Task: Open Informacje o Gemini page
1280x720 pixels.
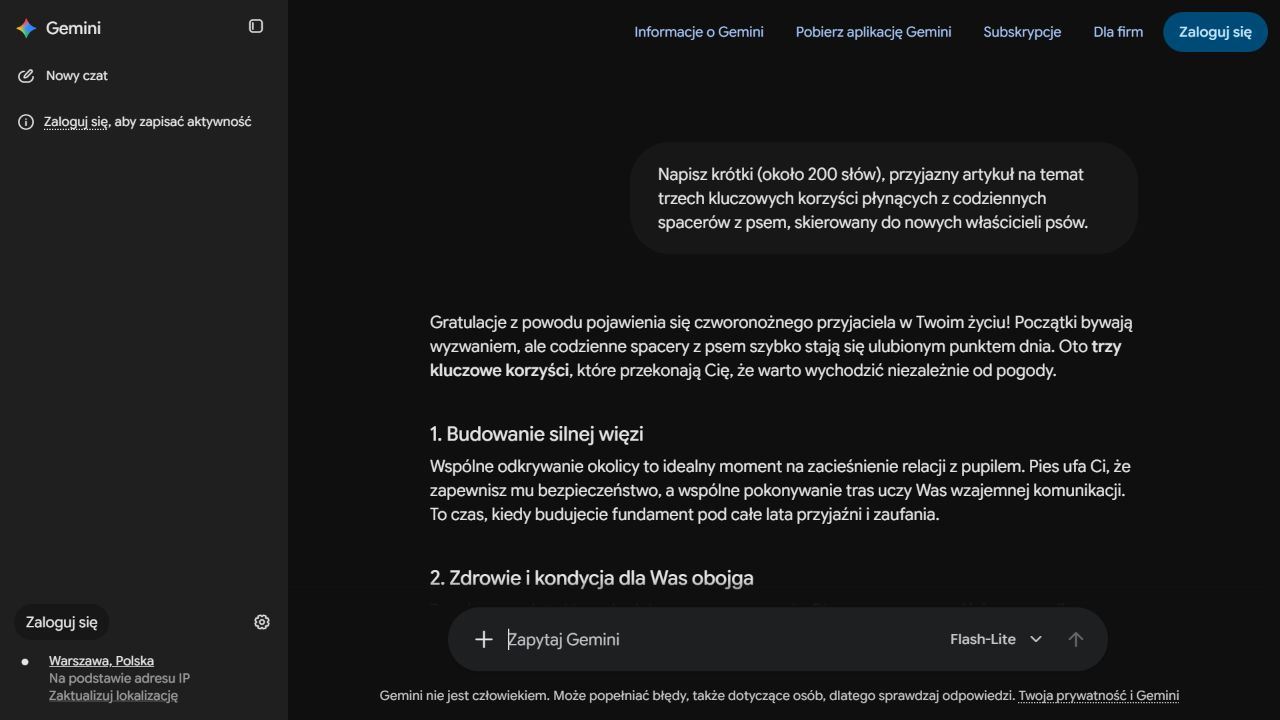Action: point(699,32)
